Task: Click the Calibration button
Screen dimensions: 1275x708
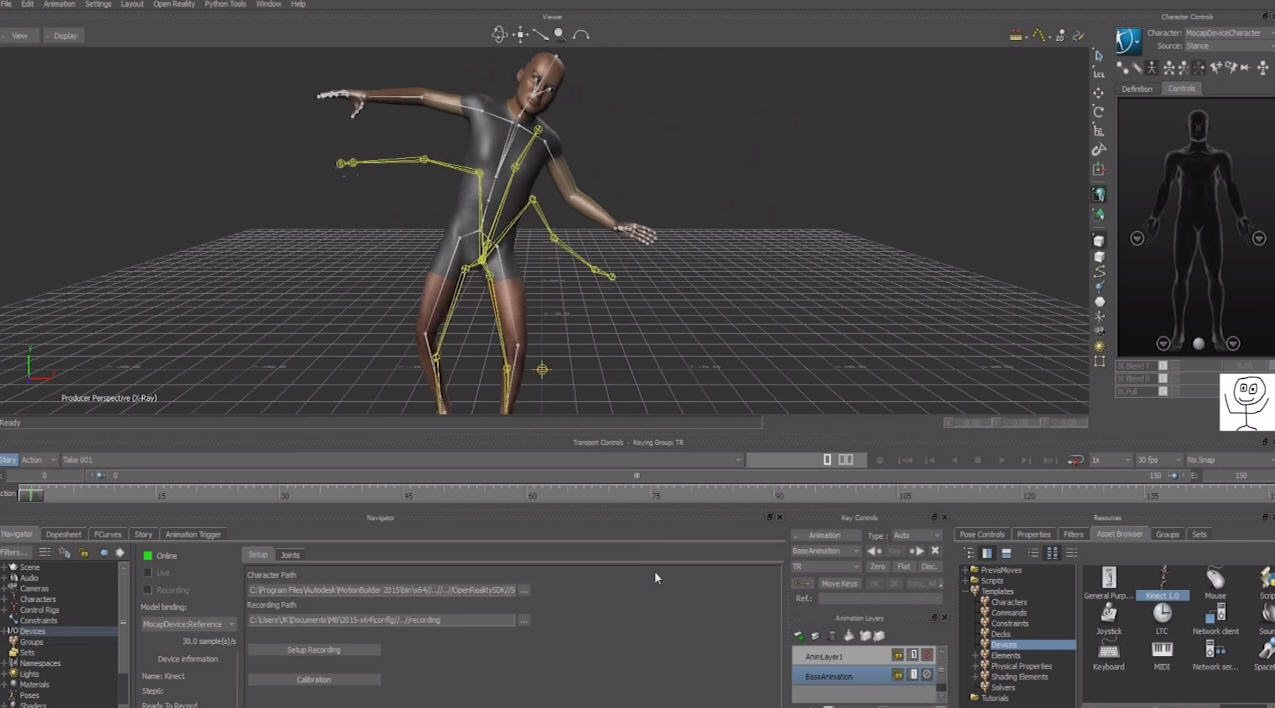Action: (x=314, y=680)
